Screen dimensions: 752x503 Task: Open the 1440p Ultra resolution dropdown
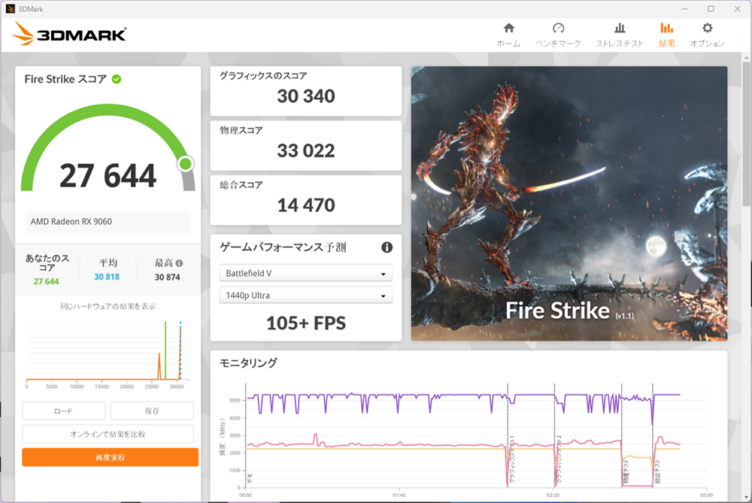[305, 296]
